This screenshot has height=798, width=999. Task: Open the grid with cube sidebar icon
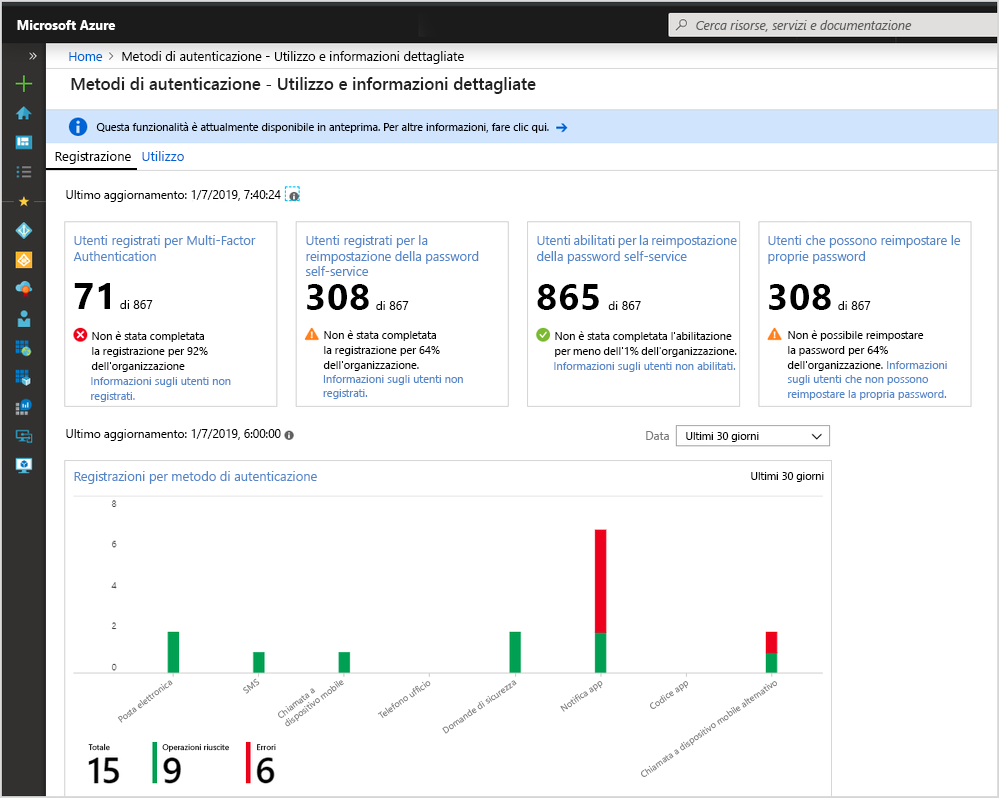pos(24,377)
